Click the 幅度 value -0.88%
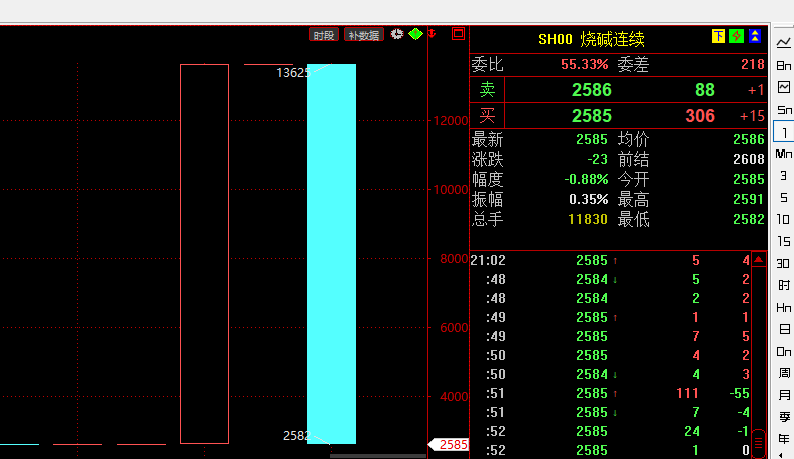The width and height of the screenshot is (794, 459). click(586, 179)
